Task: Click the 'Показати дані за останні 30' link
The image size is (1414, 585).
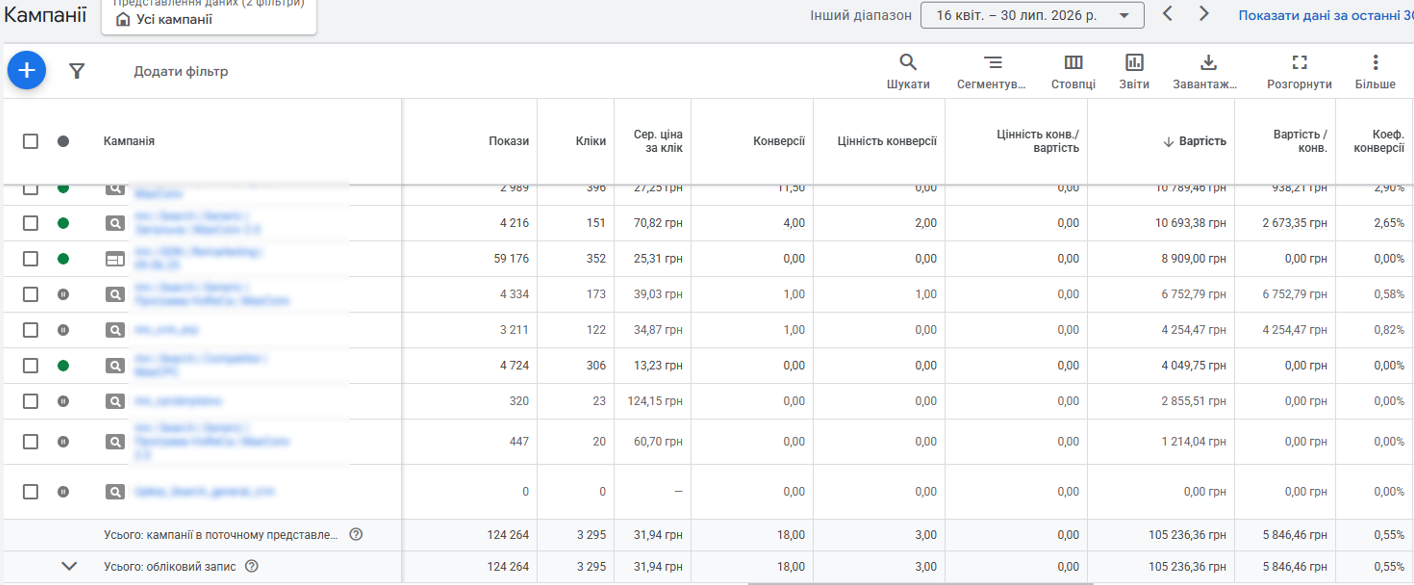Action: (1325, 15)
